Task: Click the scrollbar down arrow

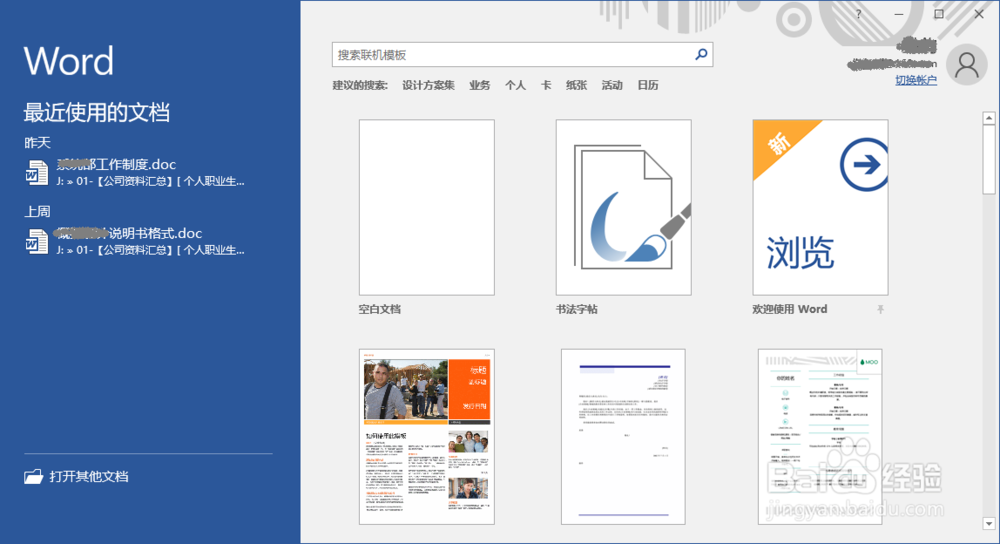Action: point(989,524)
